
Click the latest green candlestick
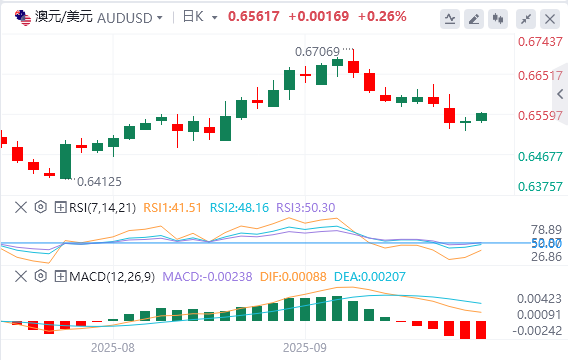pyautogui.click(x=481, y=117)
